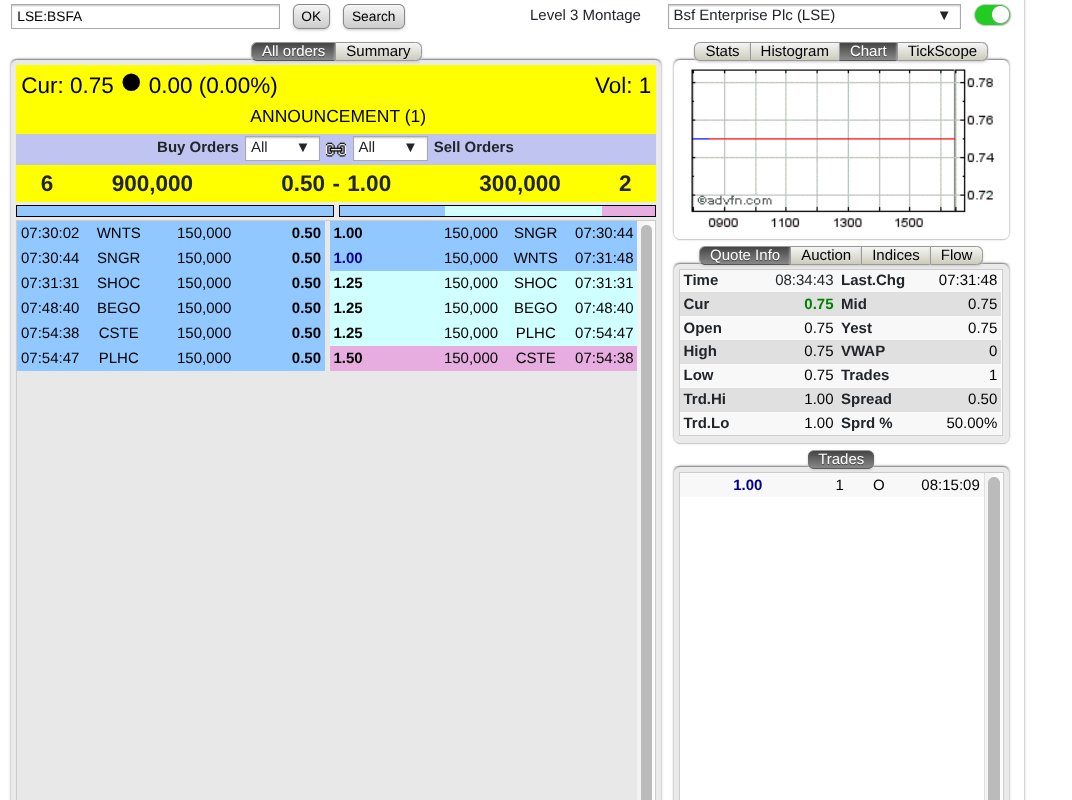This screenshot has width=1072, height=800.
Task: Click the Cur: 0.75 price header
Action: (x=67, y=85)
